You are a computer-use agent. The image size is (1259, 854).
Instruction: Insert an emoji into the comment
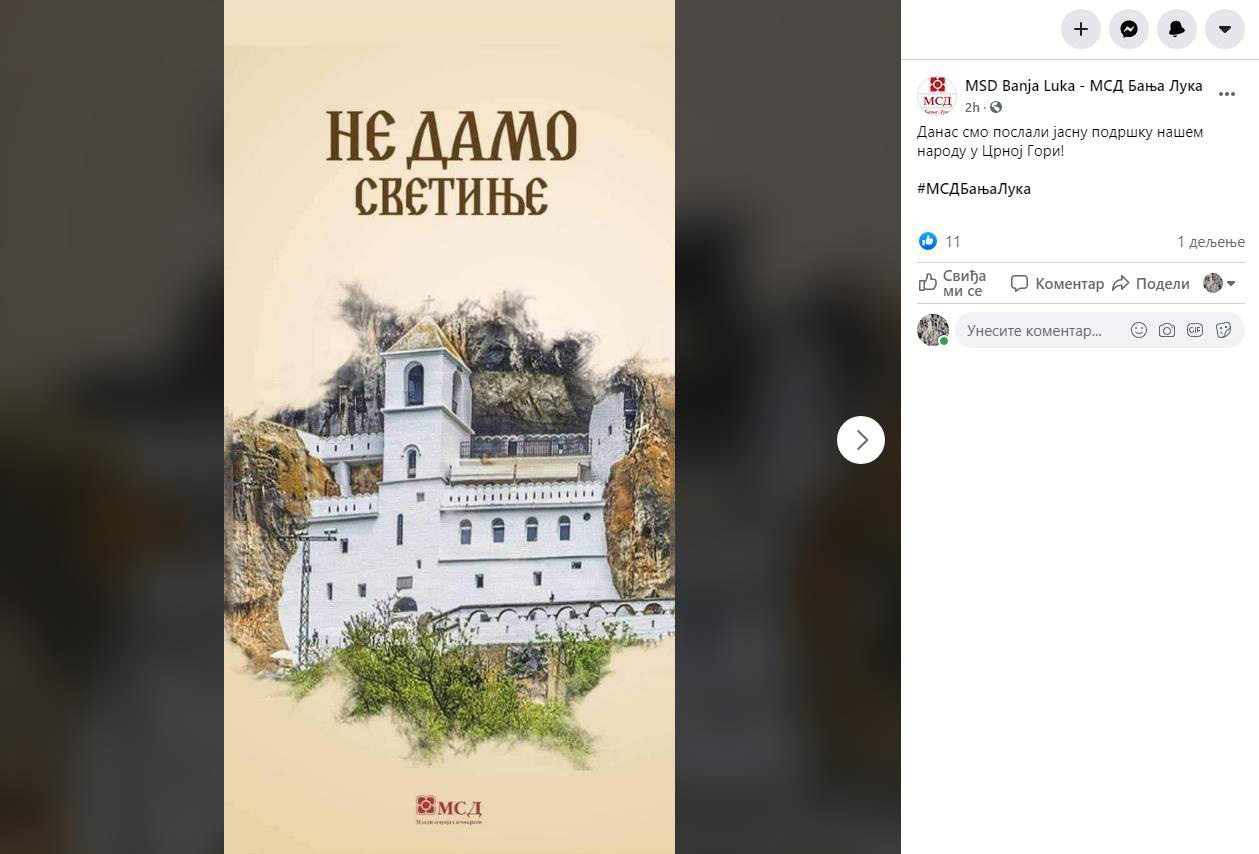pos(1138,330)
